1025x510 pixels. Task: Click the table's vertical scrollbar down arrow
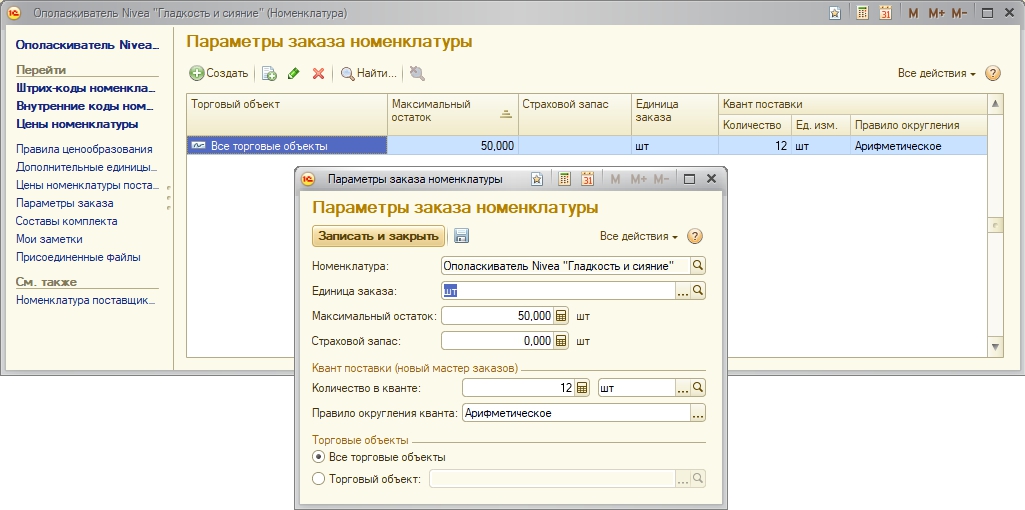coord(995,346)
